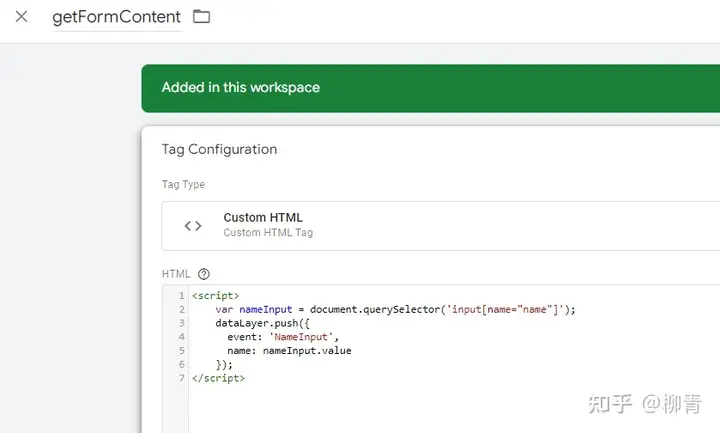
Task: Click the Tag Configuration heading
Action: tap(219, 150)
